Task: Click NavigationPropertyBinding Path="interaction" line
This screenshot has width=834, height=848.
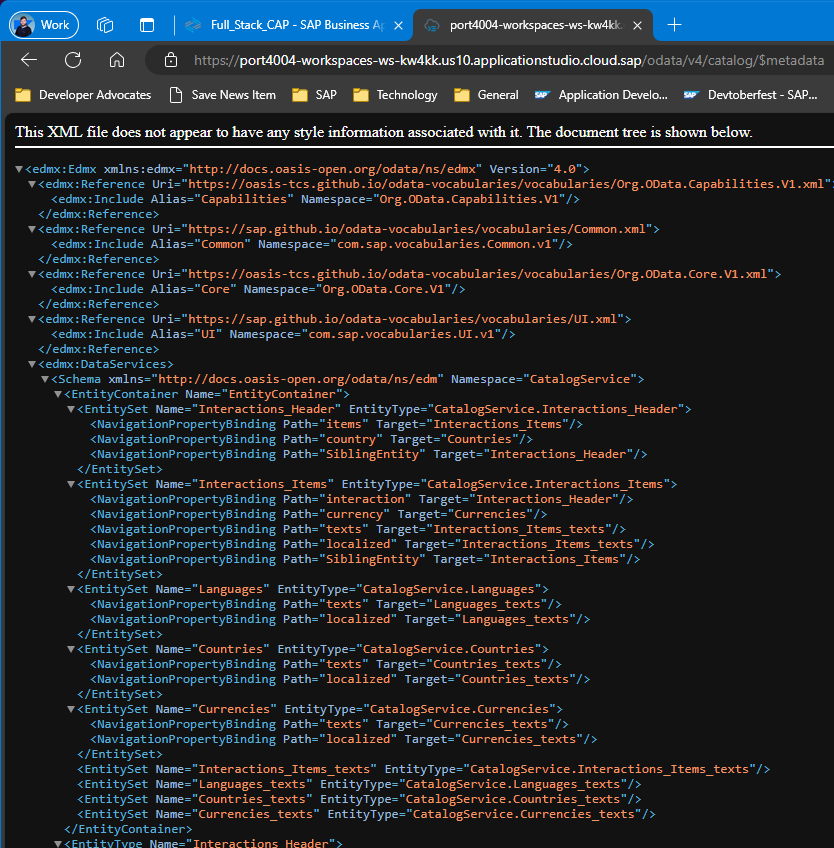Action: (x=361, y=499)
